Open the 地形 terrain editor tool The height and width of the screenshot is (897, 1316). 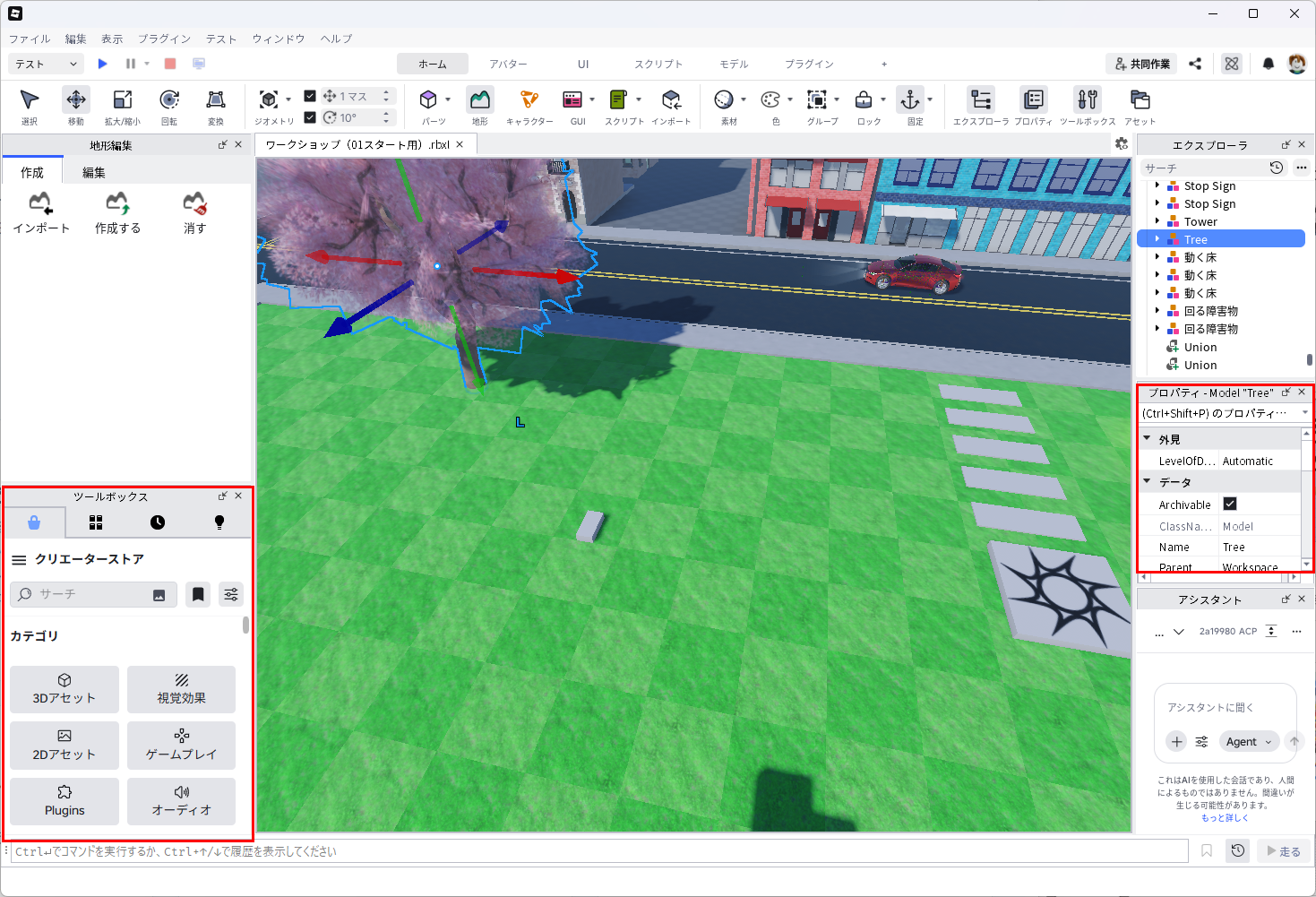(x=480, y=107)
